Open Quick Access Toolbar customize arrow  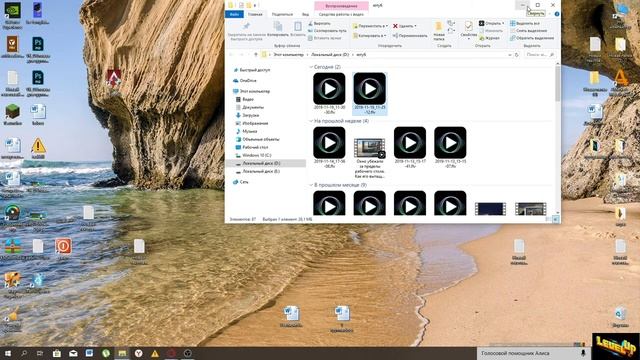(255, 5)
